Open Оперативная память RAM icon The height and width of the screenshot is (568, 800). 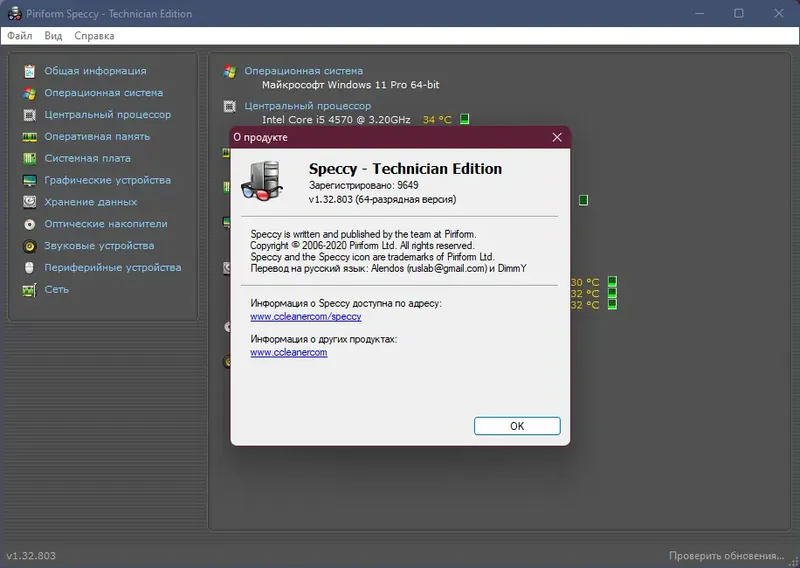[x=30, y=137]
